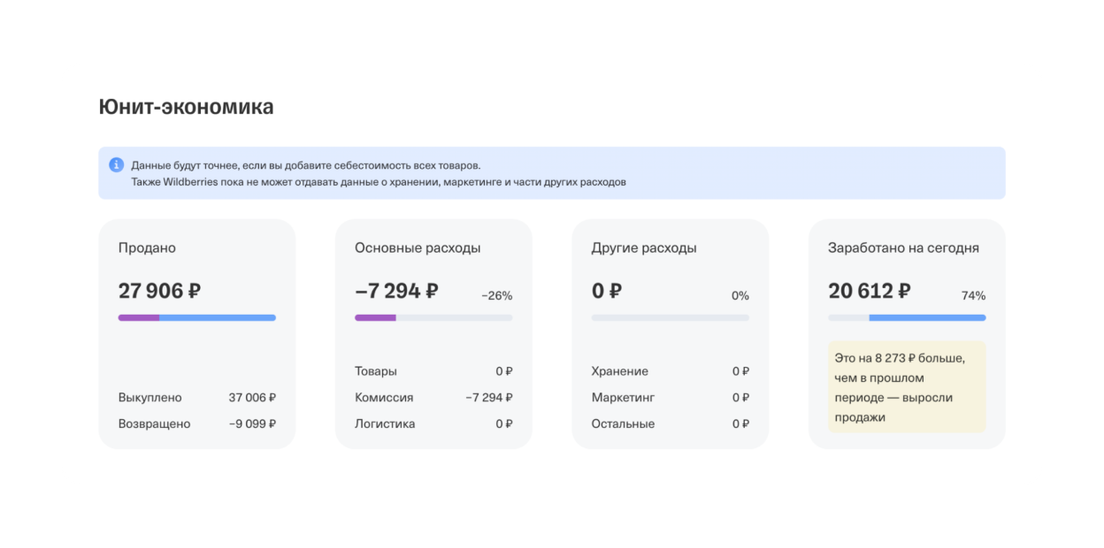
Task: Open the Товары expense row
Action: coord(376,371)
